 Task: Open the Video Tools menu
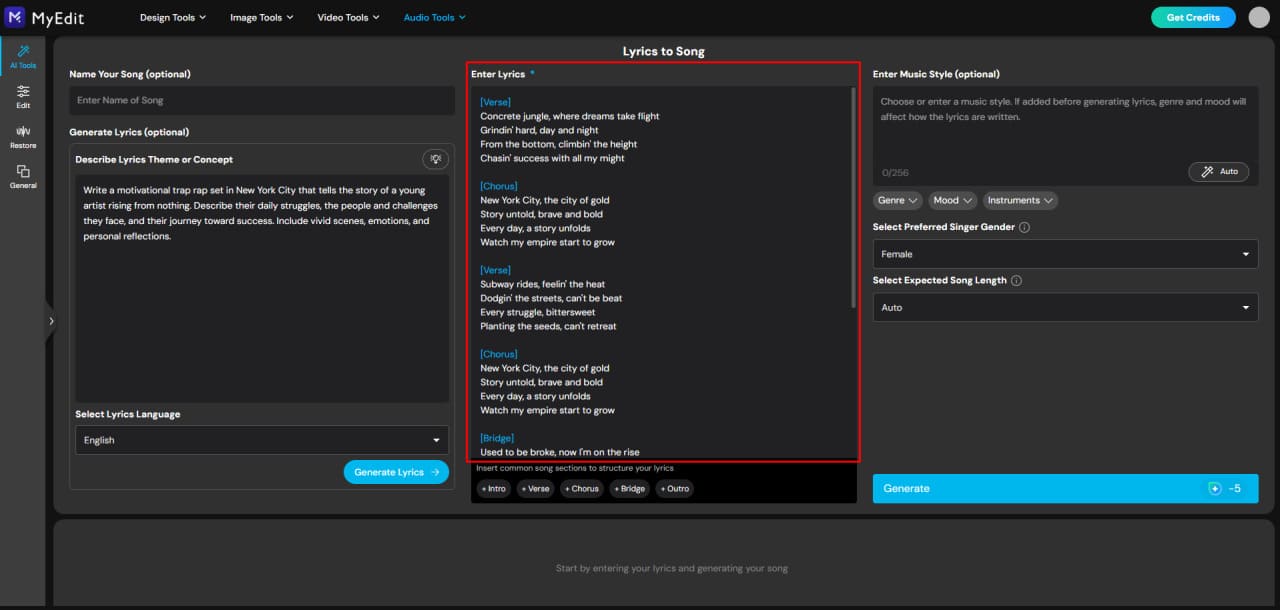[348, 17]
